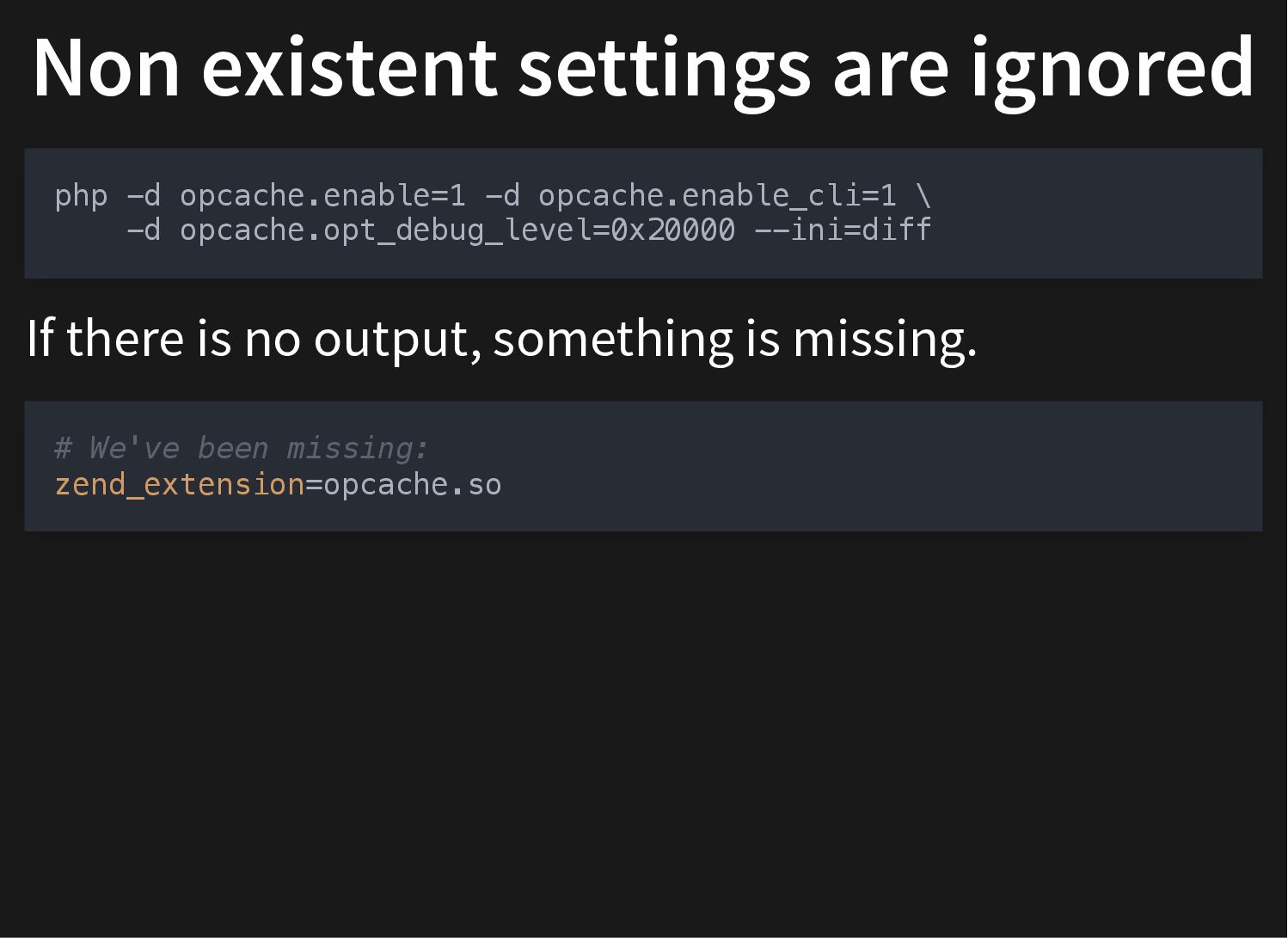Click the equals sign after zend_extension
The height and width of the screenshot is (939, 1288).
pyautogui.click(x=314, y=485)
